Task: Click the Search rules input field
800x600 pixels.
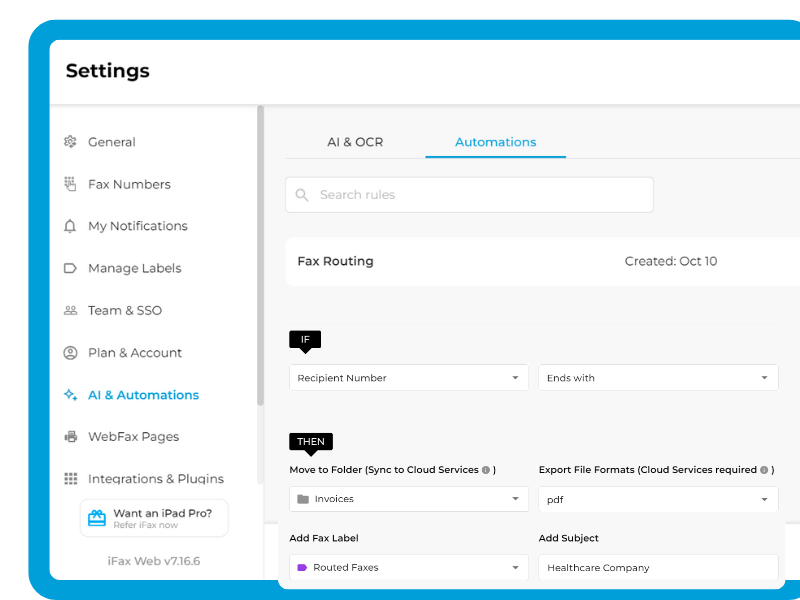Action: (x=469, y=195)
